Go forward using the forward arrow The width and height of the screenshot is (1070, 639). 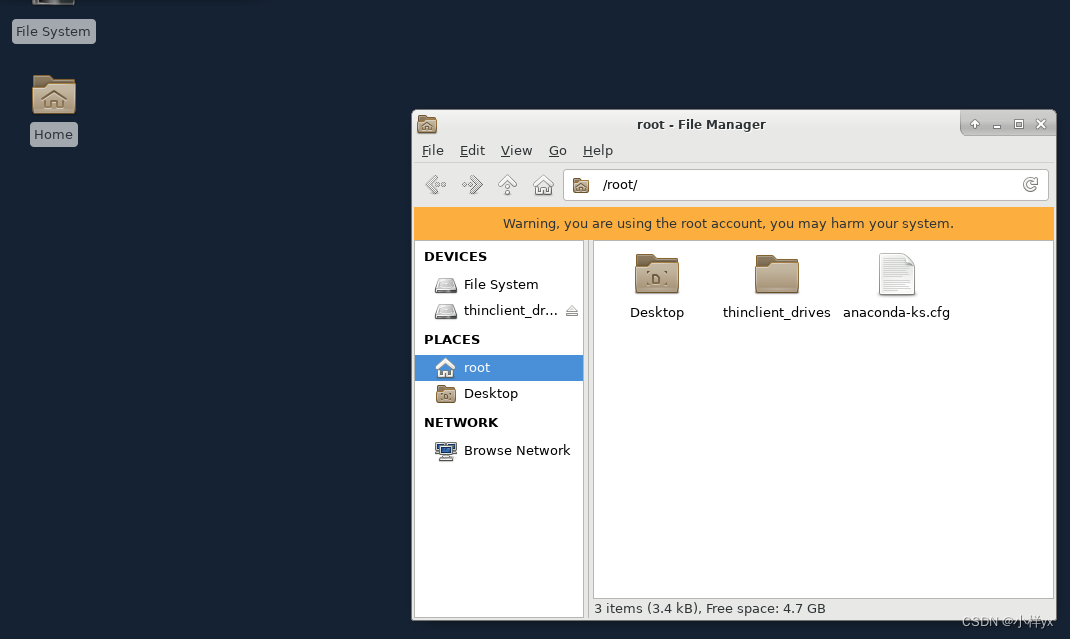tap(472, 184)
